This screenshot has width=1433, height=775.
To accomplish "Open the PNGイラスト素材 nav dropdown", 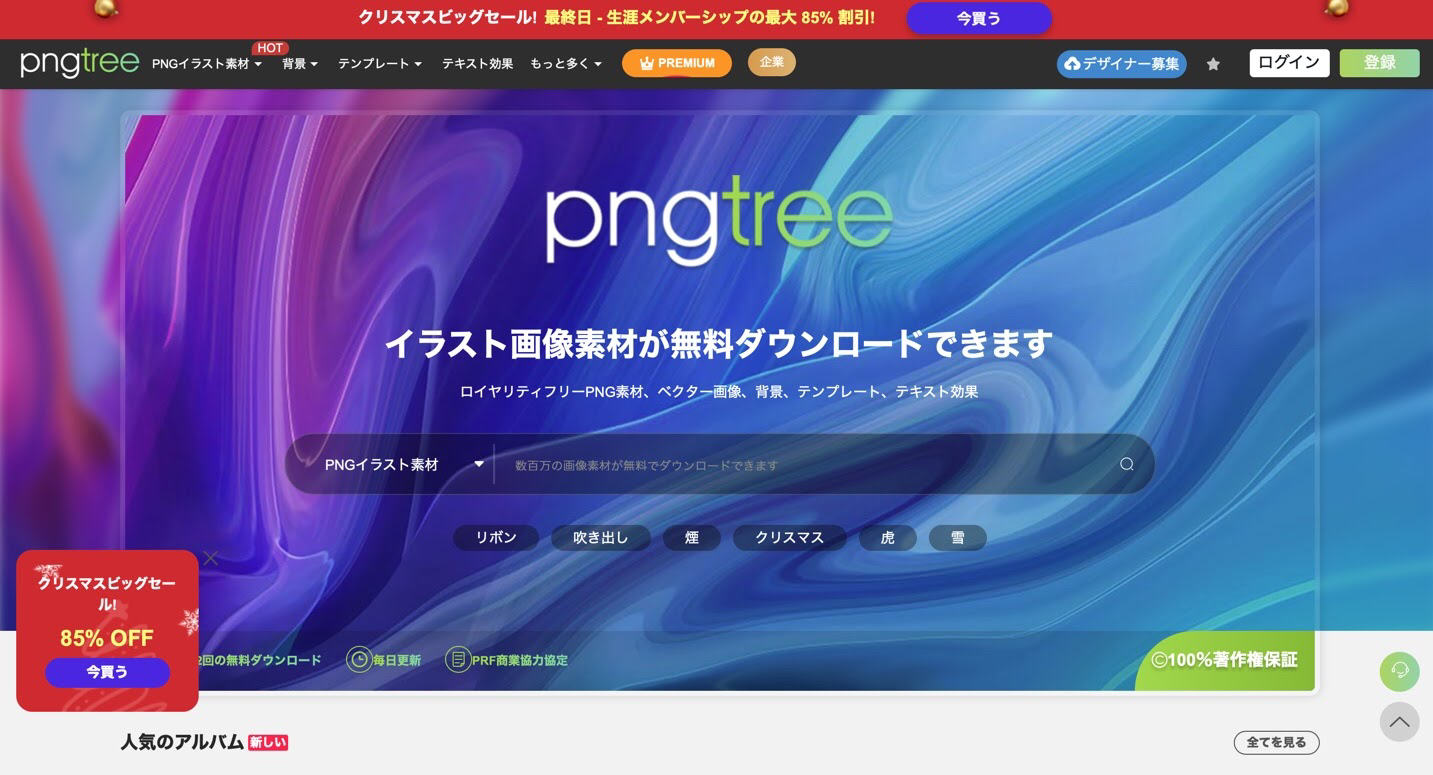I will 207,64.
